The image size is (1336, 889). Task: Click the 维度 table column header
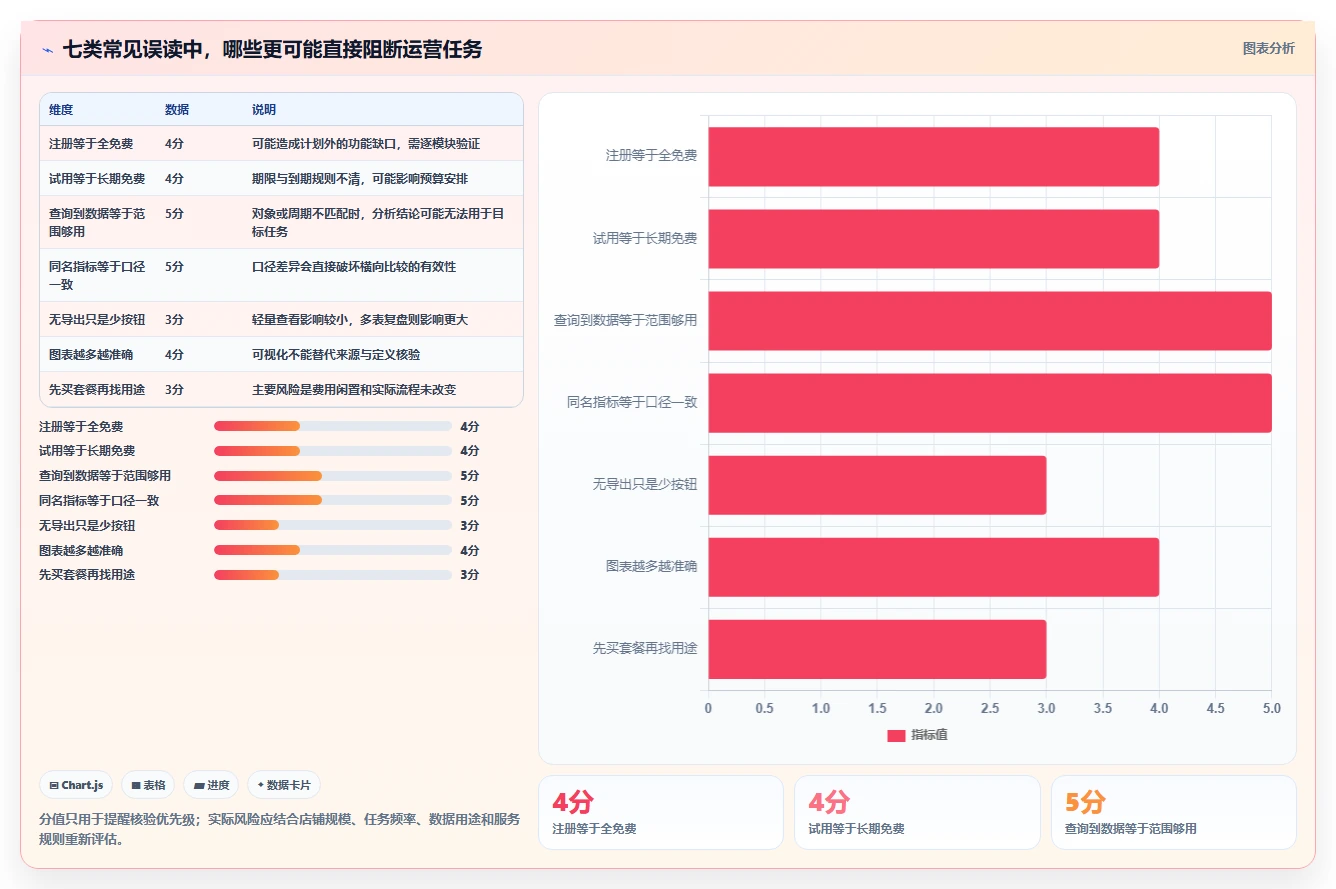pyautogui.click(x=61, y=110)
